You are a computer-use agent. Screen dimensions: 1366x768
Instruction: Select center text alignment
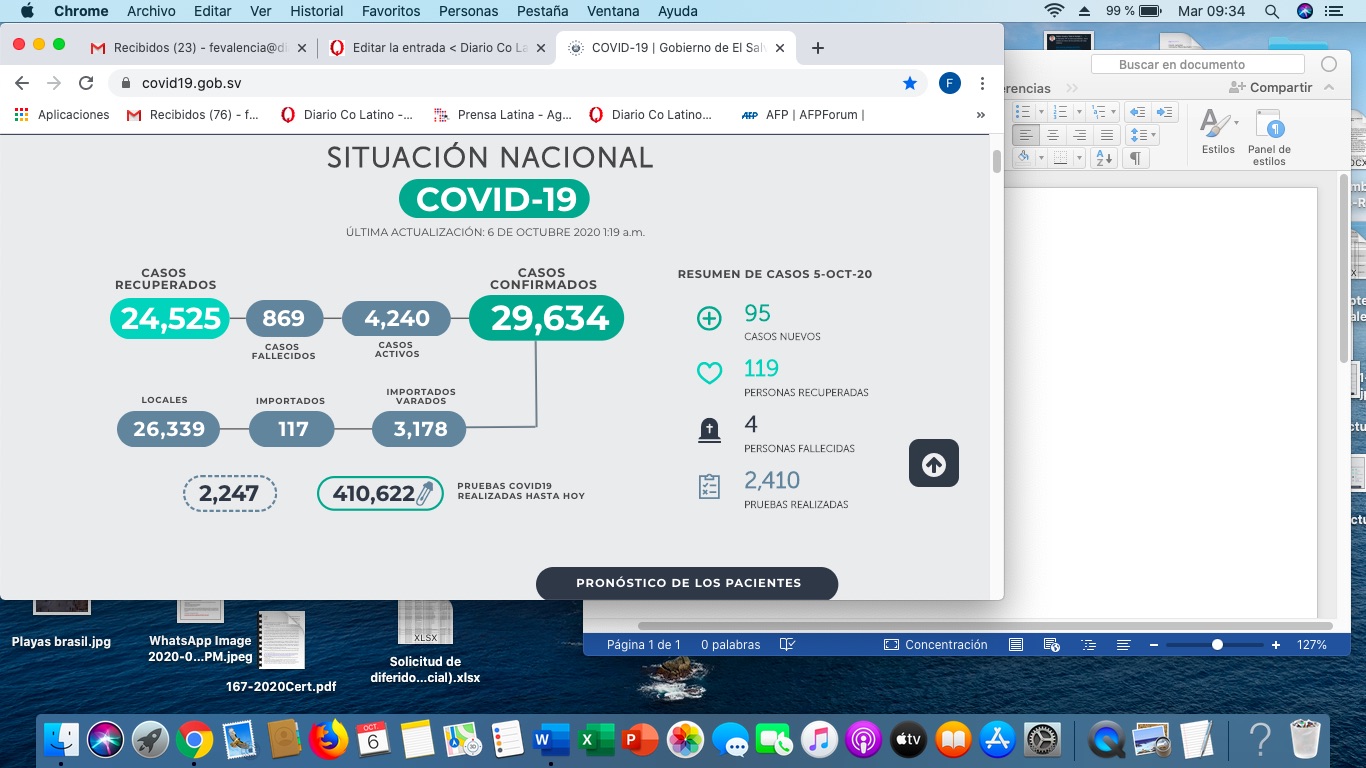click(1052, 135)
